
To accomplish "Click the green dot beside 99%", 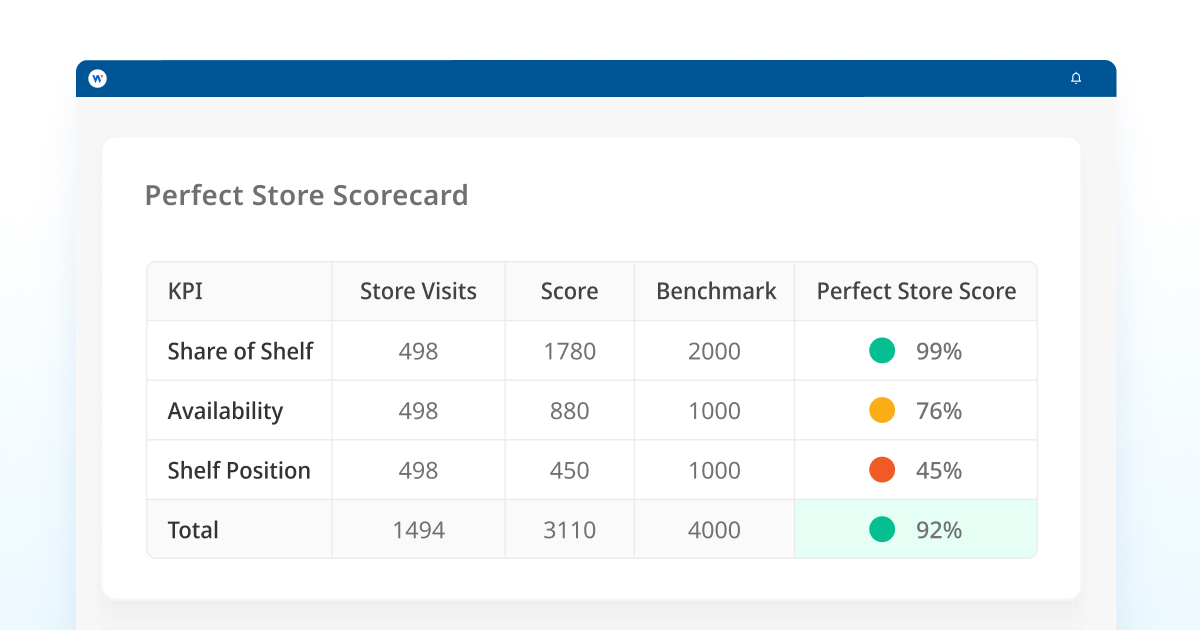I will click(882, 351).
